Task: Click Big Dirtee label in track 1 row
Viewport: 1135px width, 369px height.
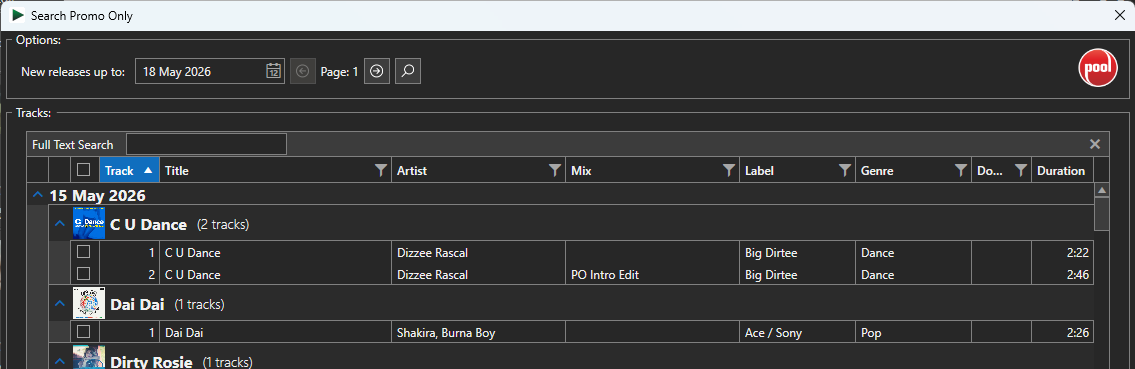Action: pos(797,253)
